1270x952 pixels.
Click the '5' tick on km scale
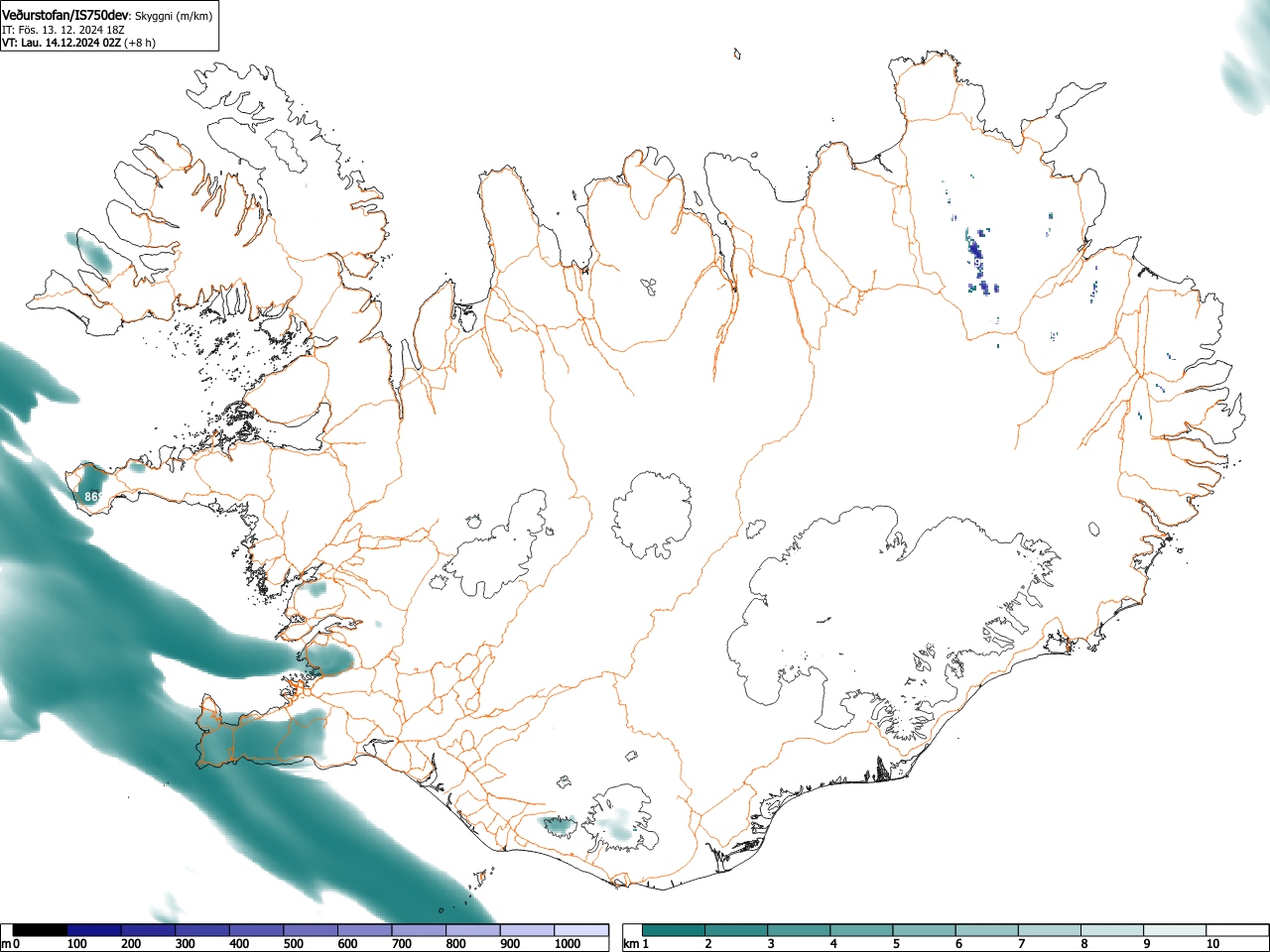click(x=897, y=944)
